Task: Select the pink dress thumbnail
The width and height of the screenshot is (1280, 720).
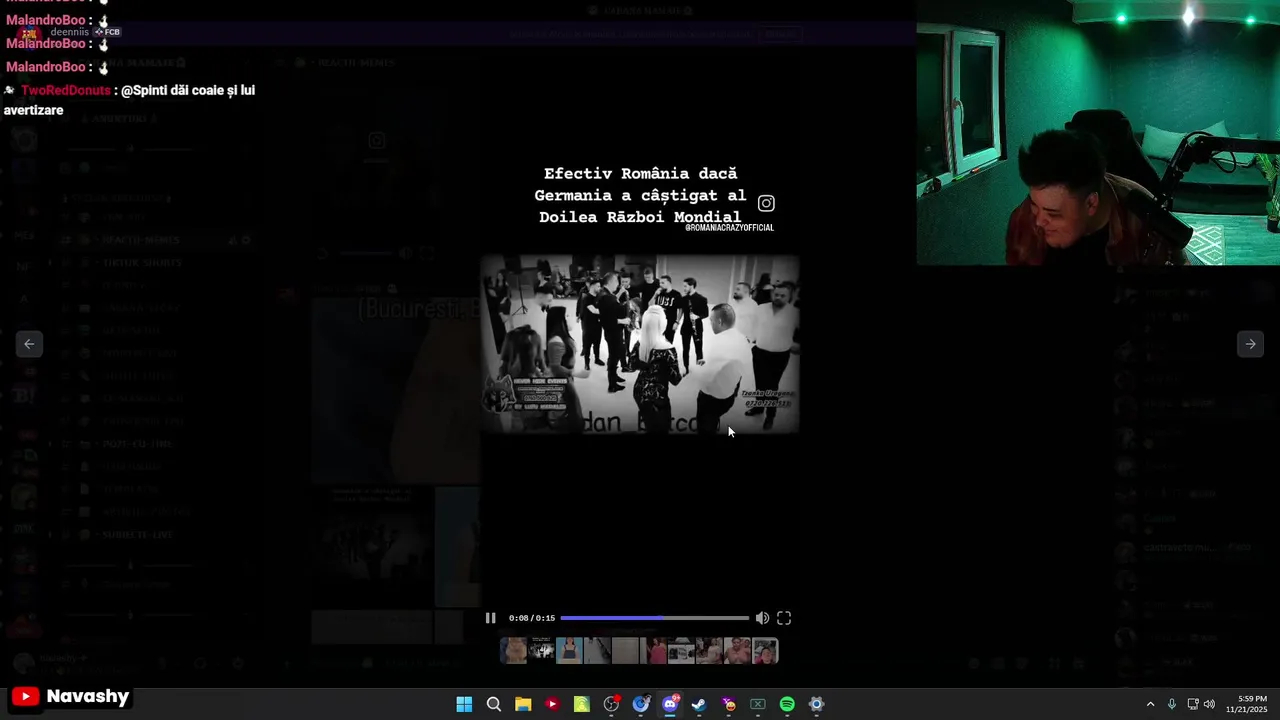Action: click(653, 651)
